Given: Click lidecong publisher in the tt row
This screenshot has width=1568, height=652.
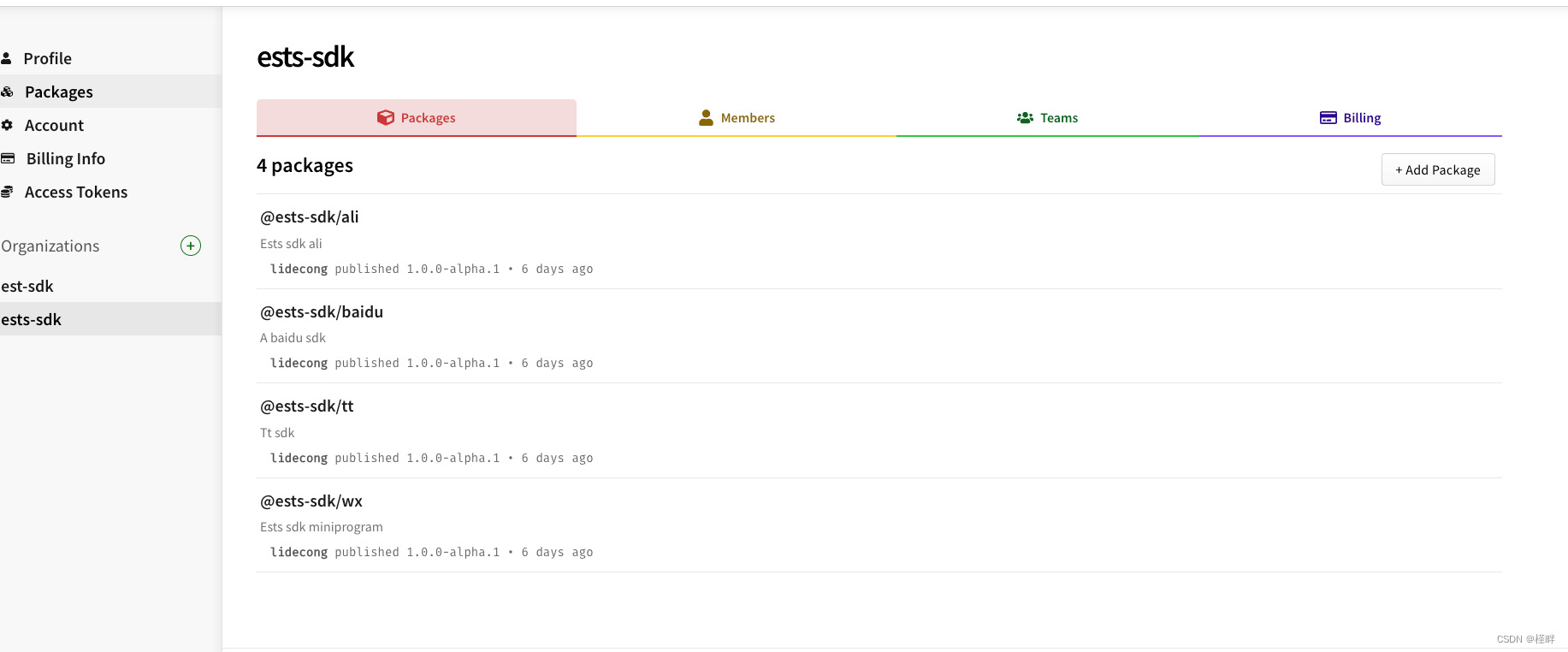Looking at the screenshot, I should coord(299,458).
